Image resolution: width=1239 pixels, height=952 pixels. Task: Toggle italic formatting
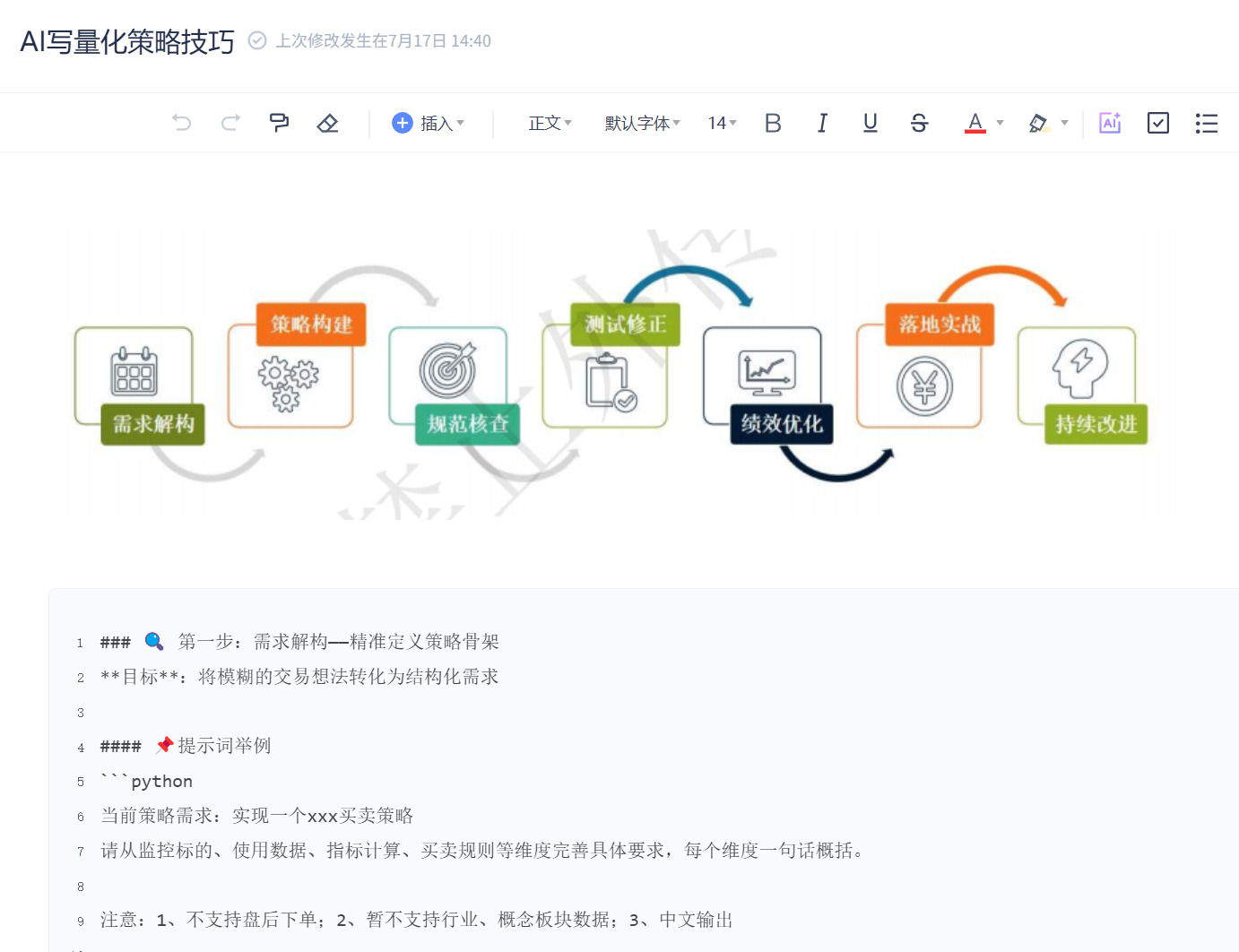(x=822, y=123)
